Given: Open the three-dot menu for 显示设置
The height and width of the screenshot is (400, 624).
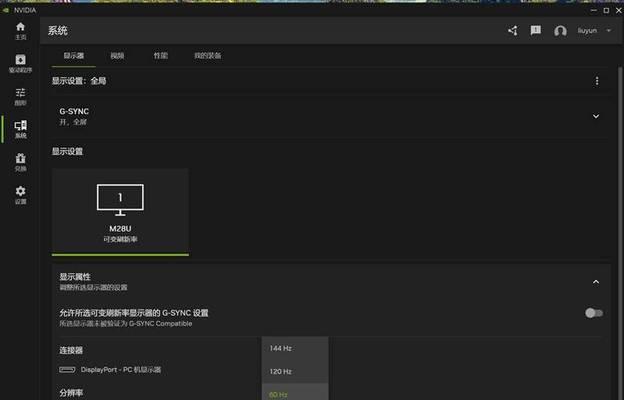Looking at the screenshot, I should (597, 81).
